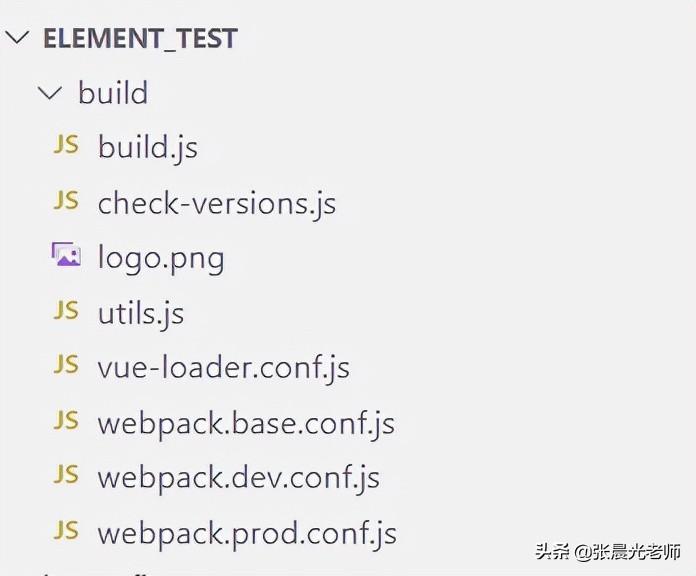Click the image icon beside logo.png
Viewport: 696px width, 576px height.
pyautogui.click(x=66, y=256)
